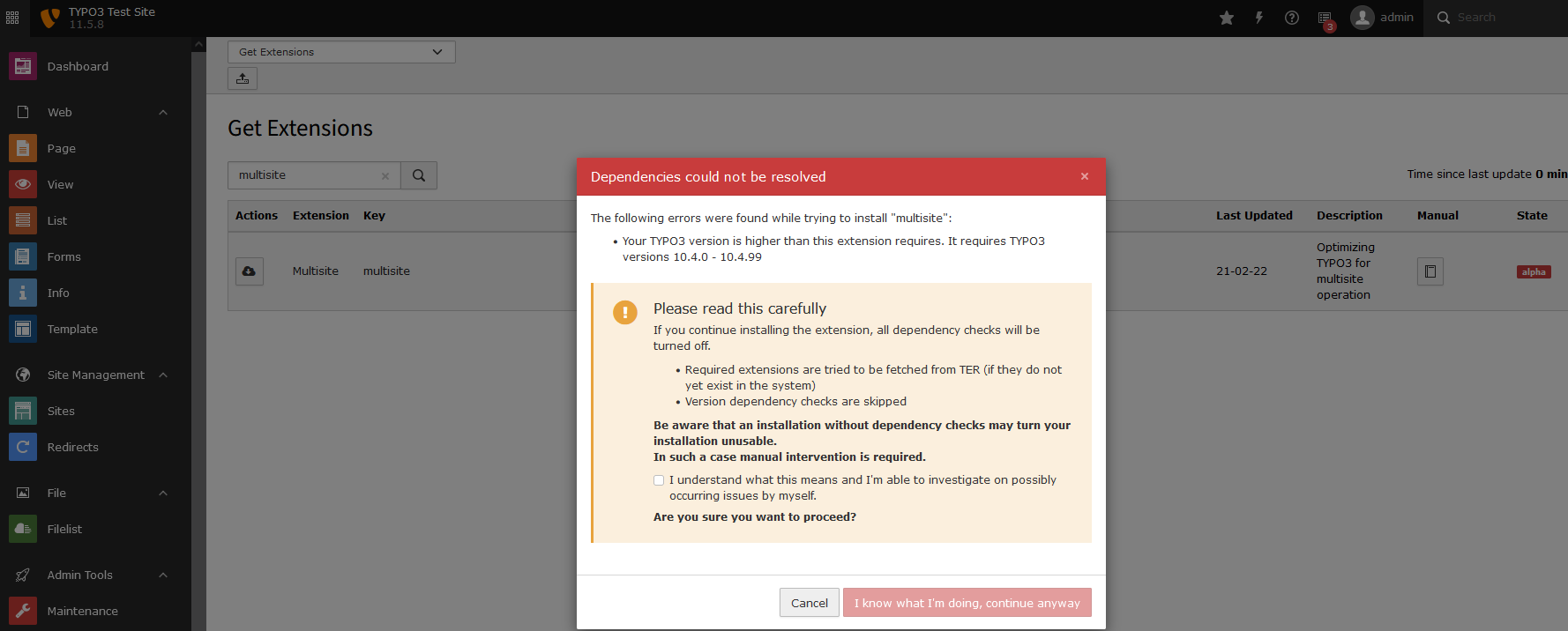Screen dimensions: 1568x631
Task: Click the Actions column header
Action: [257, 216]
